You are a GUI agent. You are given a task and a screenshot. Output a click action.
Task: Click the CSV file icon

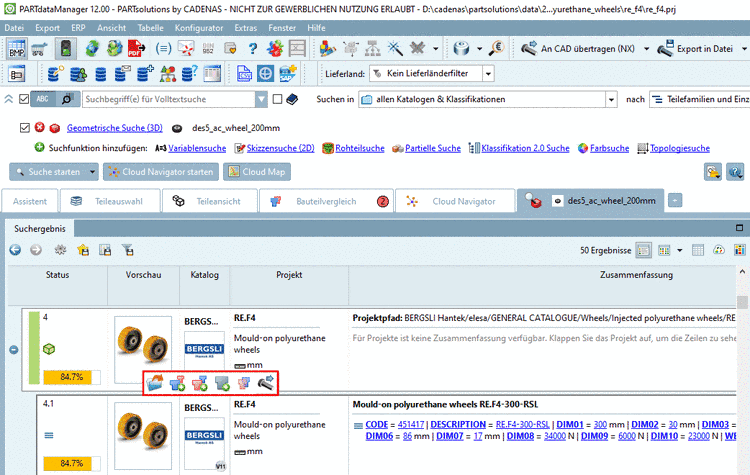tap(244, 74)
